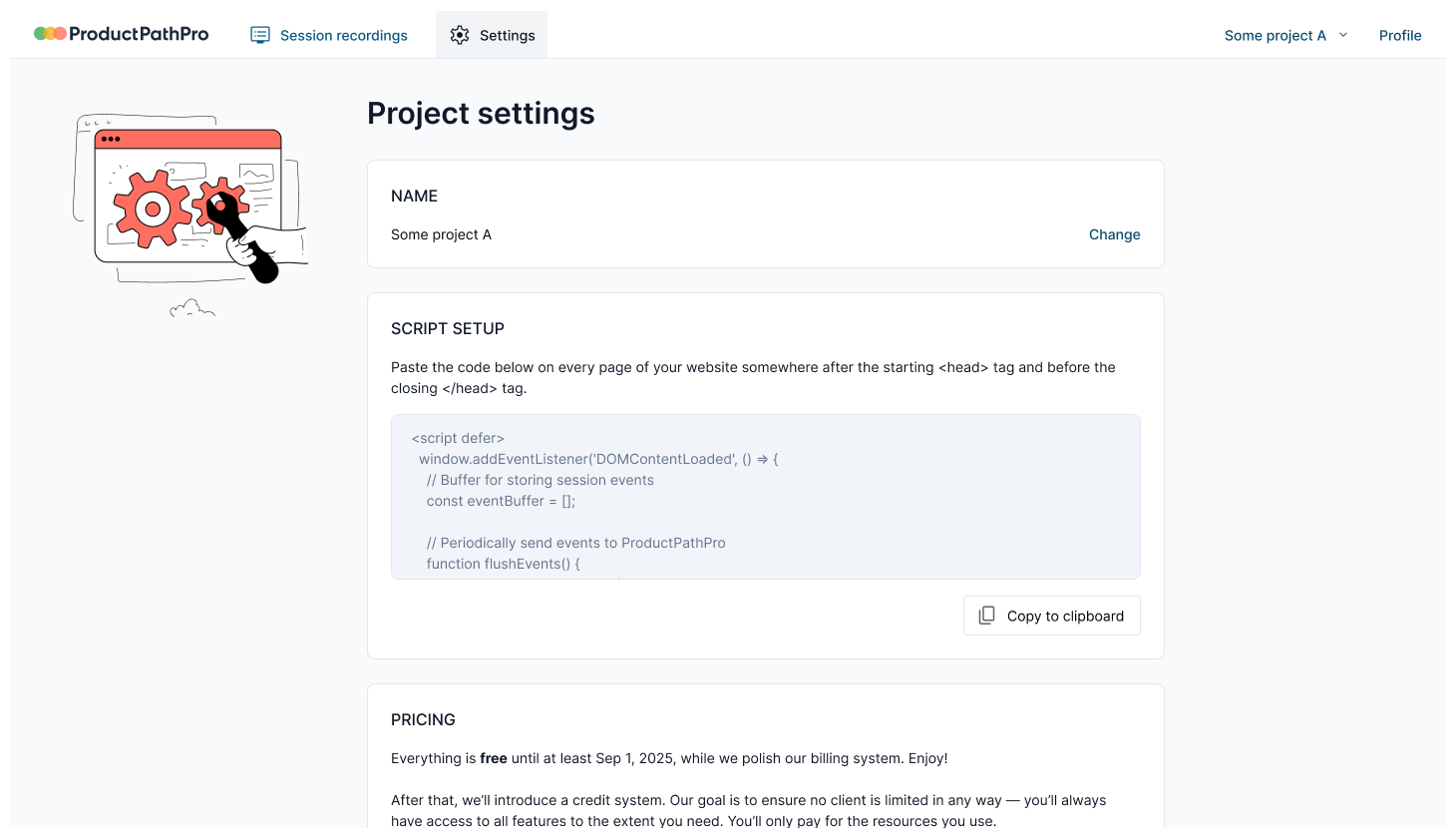Open the Some project A project switcher

tap(1274, 35)
